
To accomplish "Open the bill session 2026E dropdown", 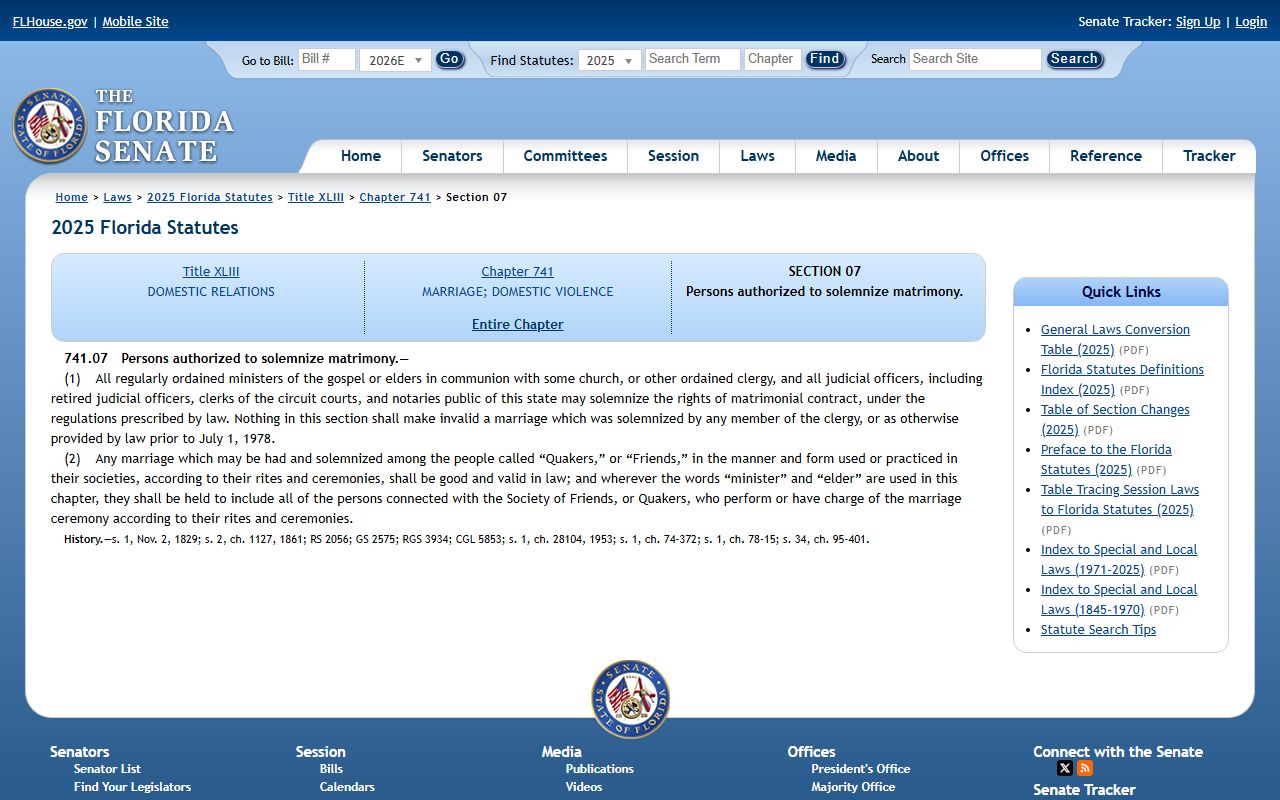I will pos(395,60).
